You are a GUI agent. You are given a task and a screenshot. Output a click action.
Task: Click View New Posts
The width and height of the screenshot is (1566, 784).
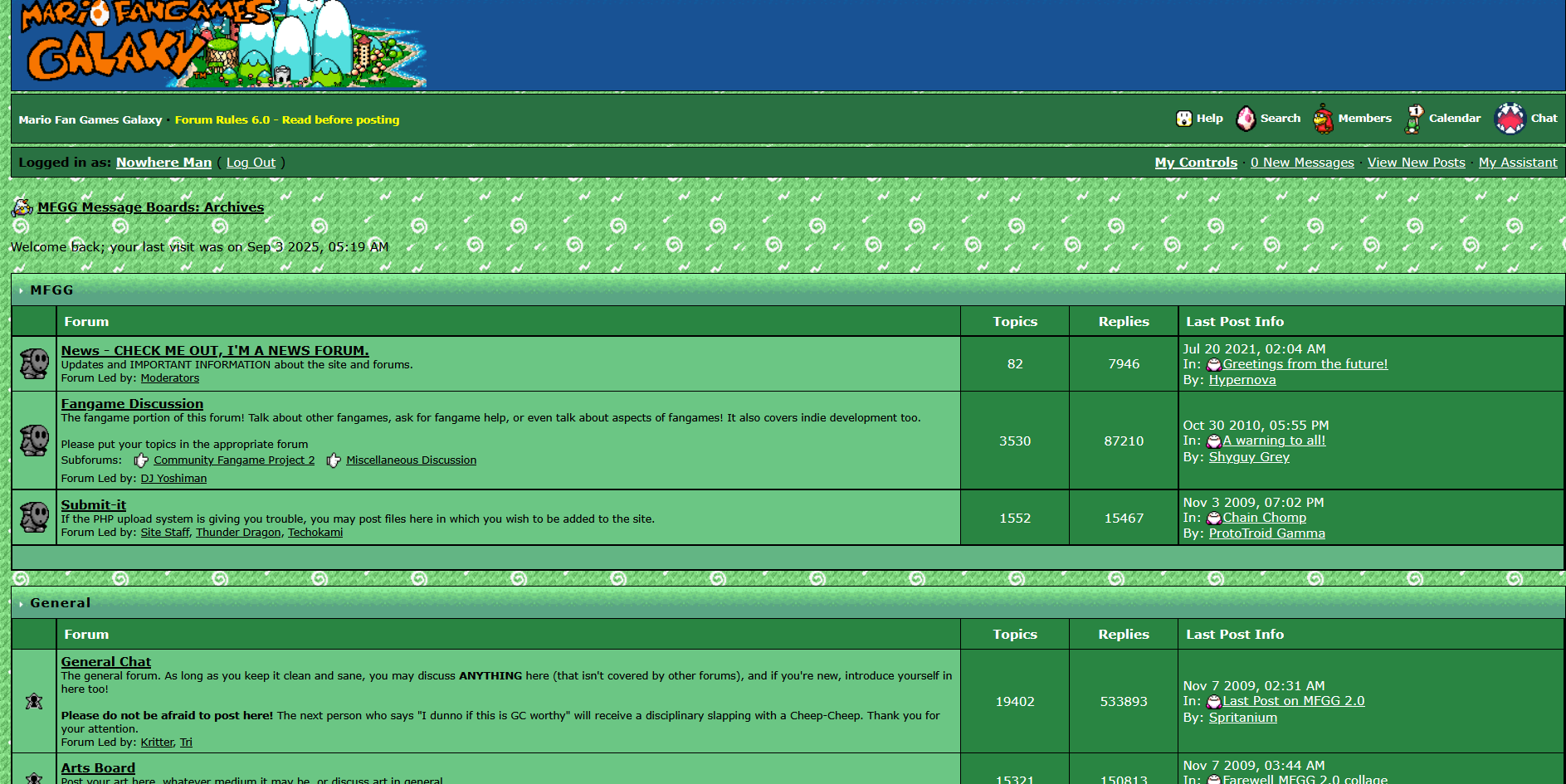(1417, 163)
